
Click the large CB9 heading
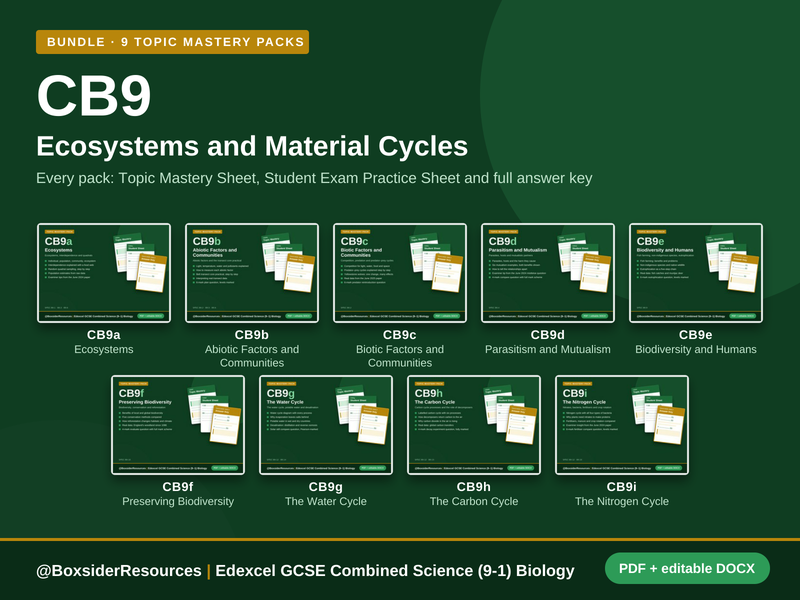pos(94,96)
